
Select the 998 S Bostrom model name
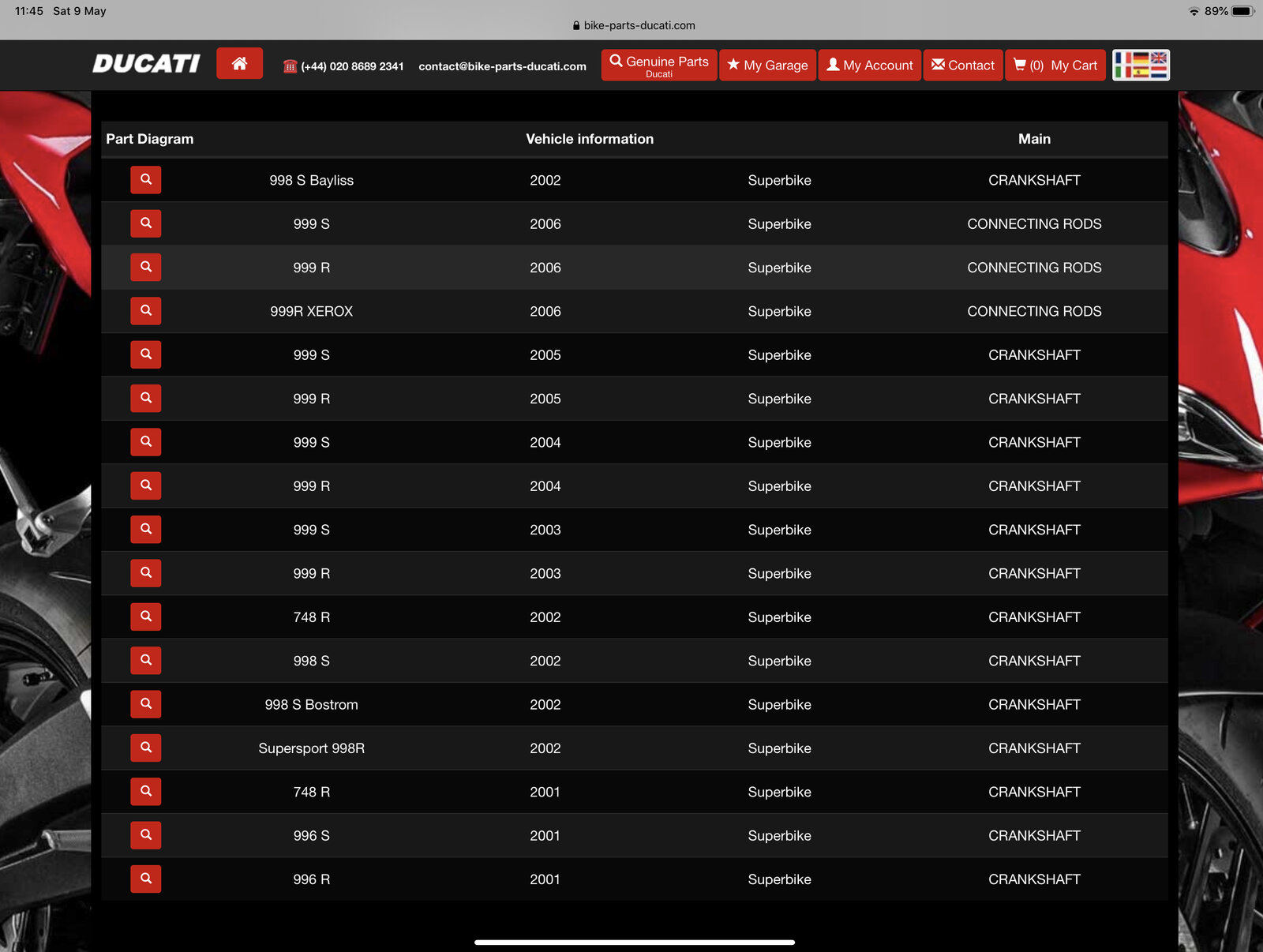(311, 704)
